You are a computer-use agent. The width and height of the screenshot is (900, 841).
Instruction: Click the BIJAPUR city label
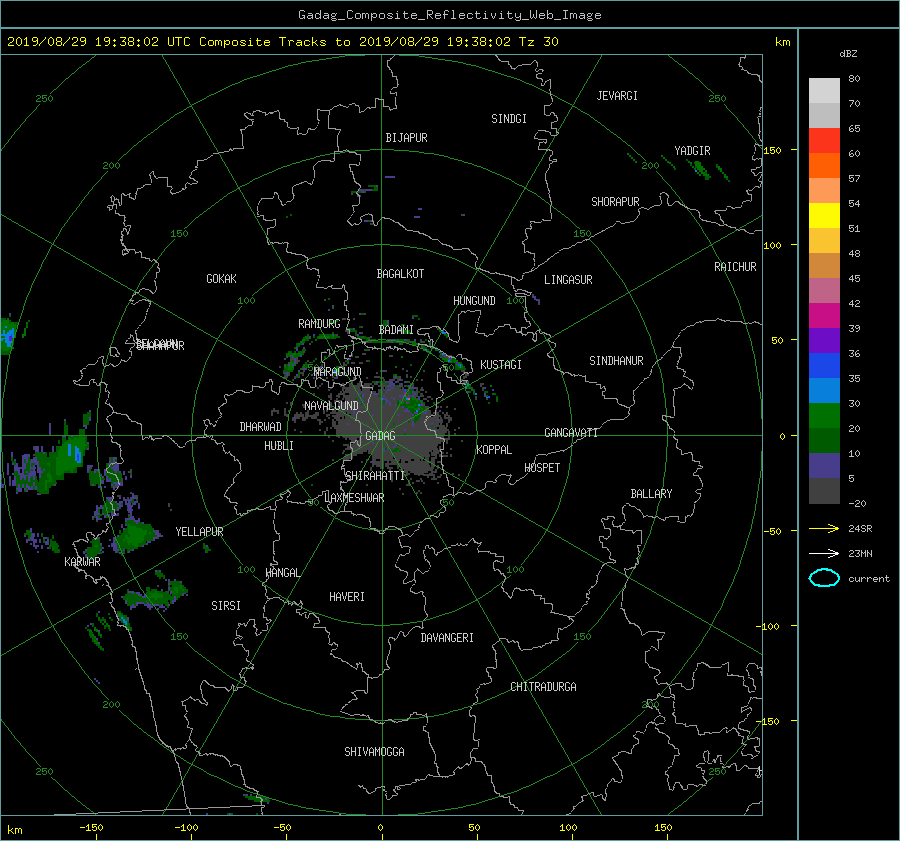[x=406, y=138]
